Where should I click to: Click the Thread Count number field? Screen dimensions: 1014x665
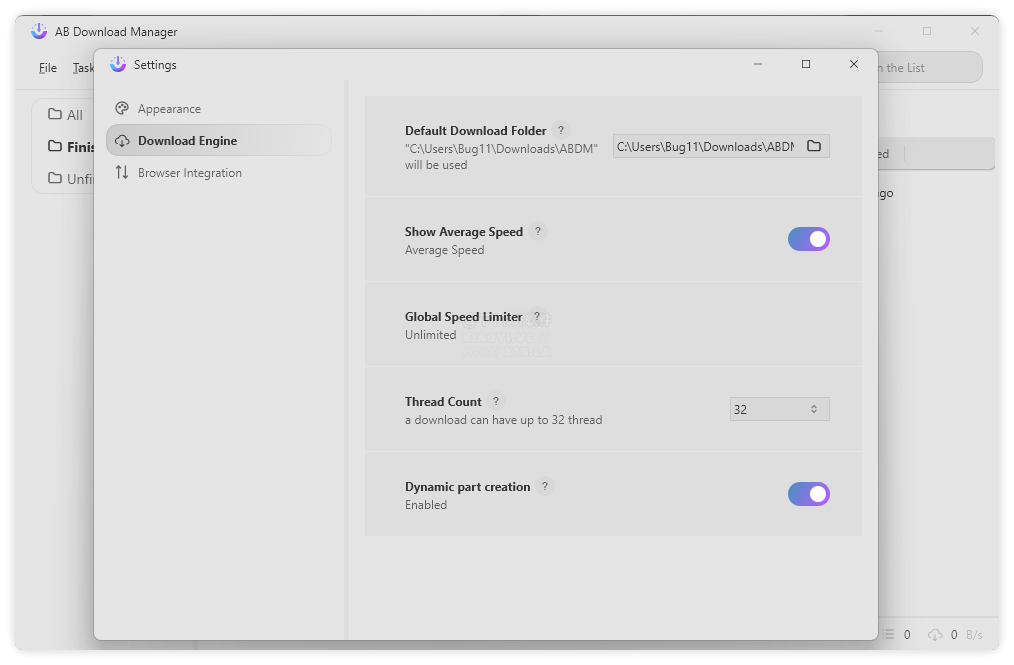[x=765, y=409]
